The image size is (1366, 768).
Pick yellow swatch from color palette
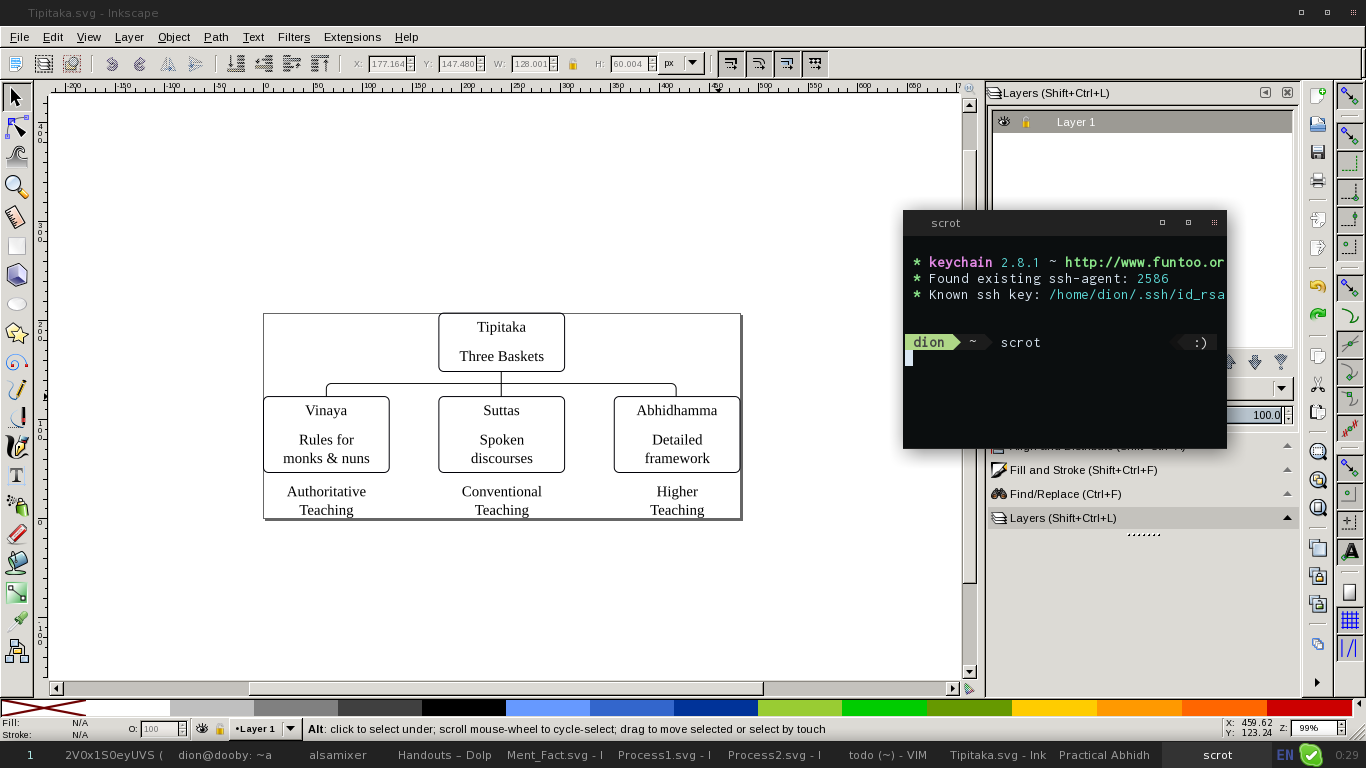pos(1054,709)
